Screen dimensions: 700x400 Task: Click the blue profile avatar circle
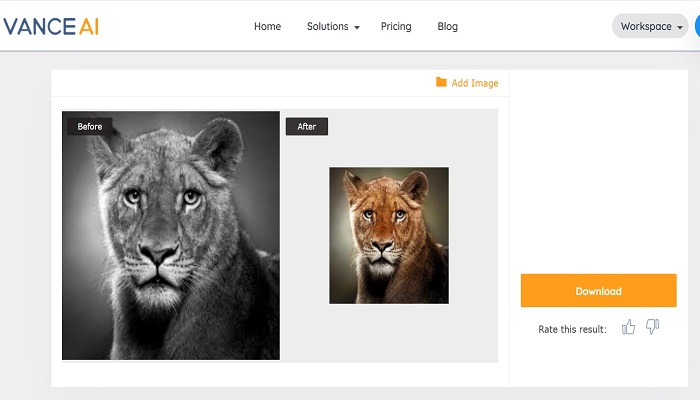click(x=697, y=26)
